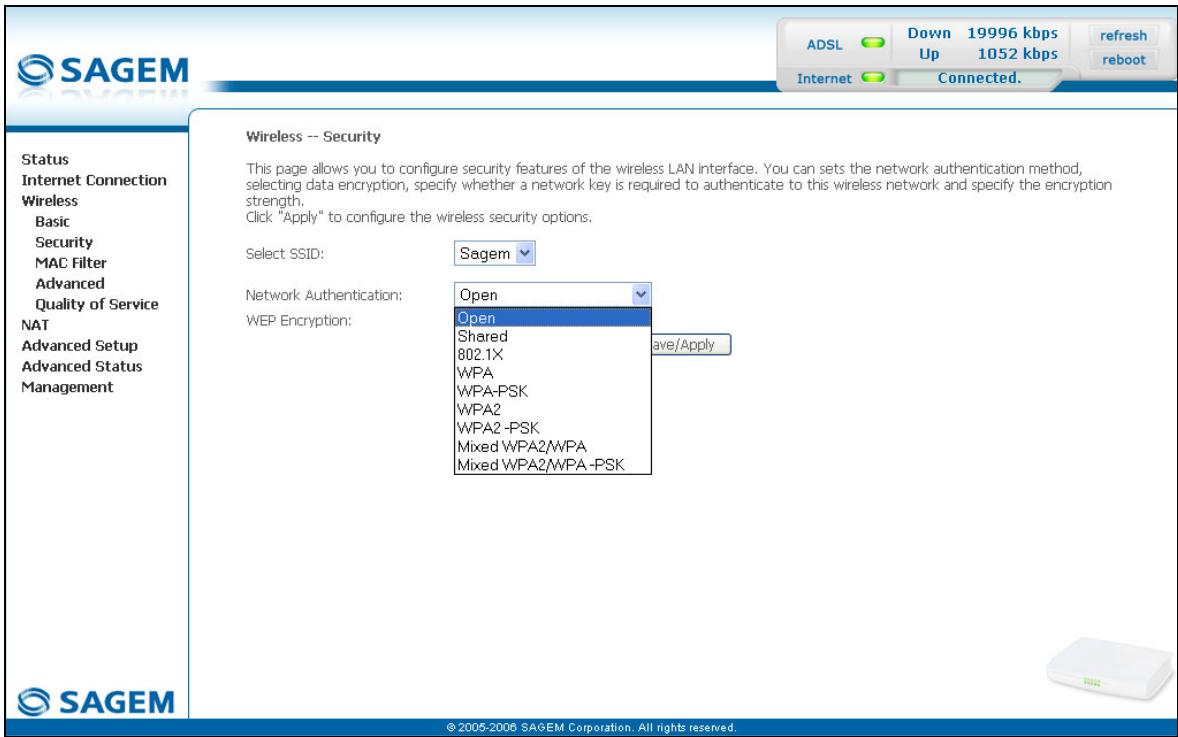1178x737 pixels.
Task: Click the Wireless -- Security heading
Action: pyautogui.click(x=313, y=137)
